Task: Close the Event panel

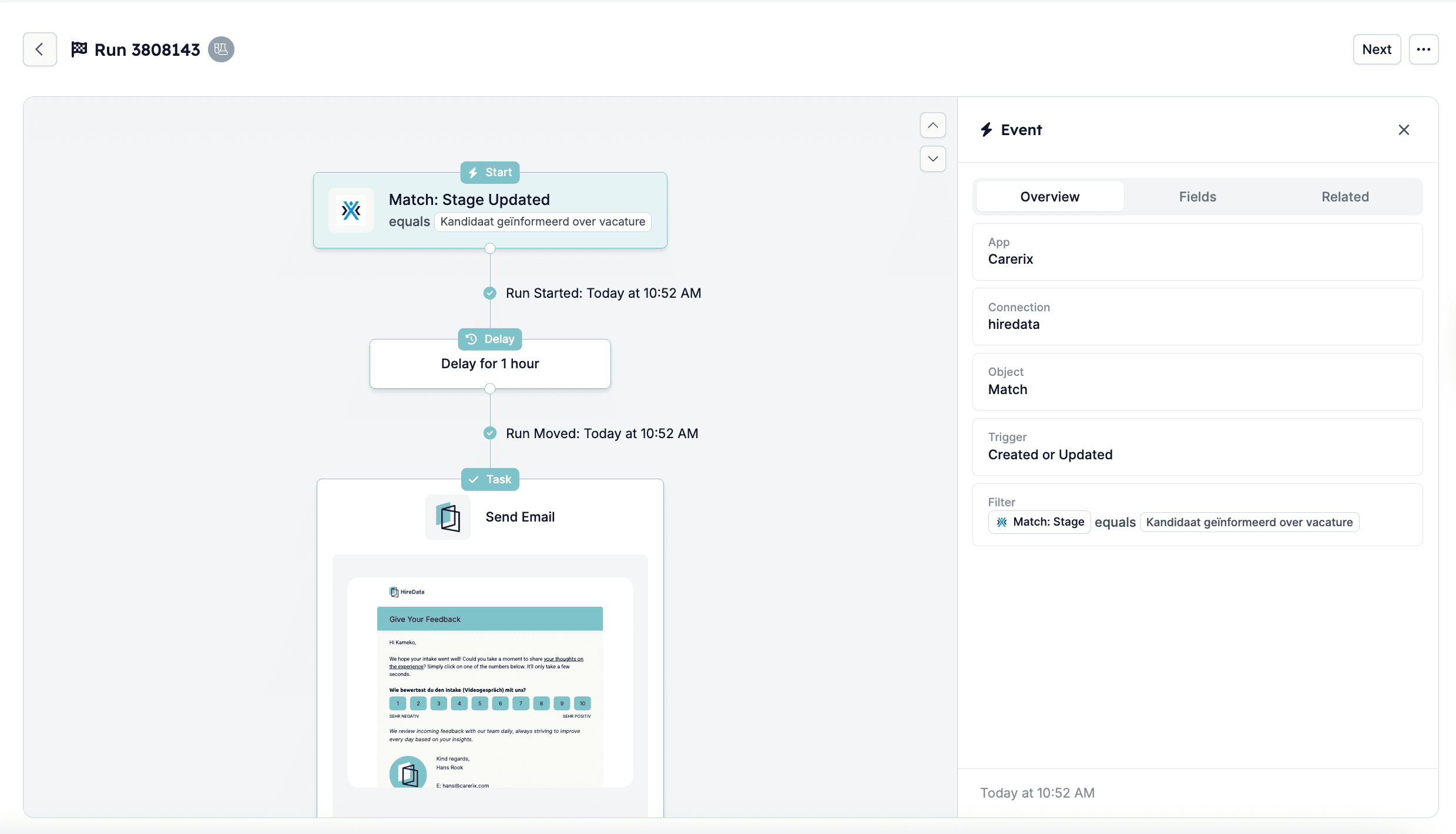Action: coord(1404,130)
